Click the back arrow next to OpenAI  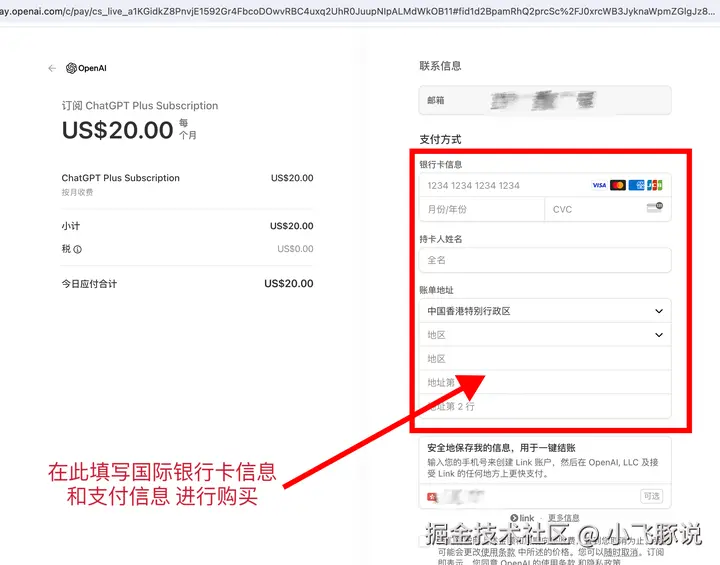[52, 68]
